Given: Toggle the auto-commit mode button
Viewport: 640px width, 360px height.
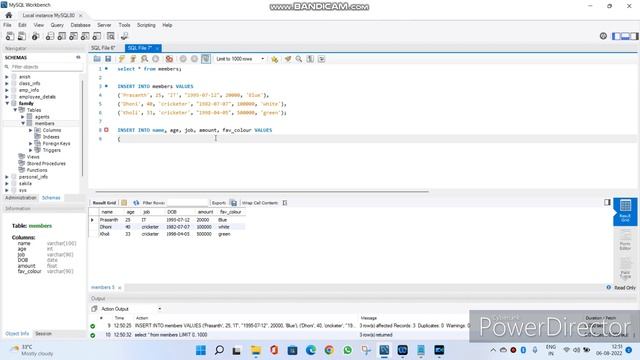Looking at the screenshot, I should (206, 59).
